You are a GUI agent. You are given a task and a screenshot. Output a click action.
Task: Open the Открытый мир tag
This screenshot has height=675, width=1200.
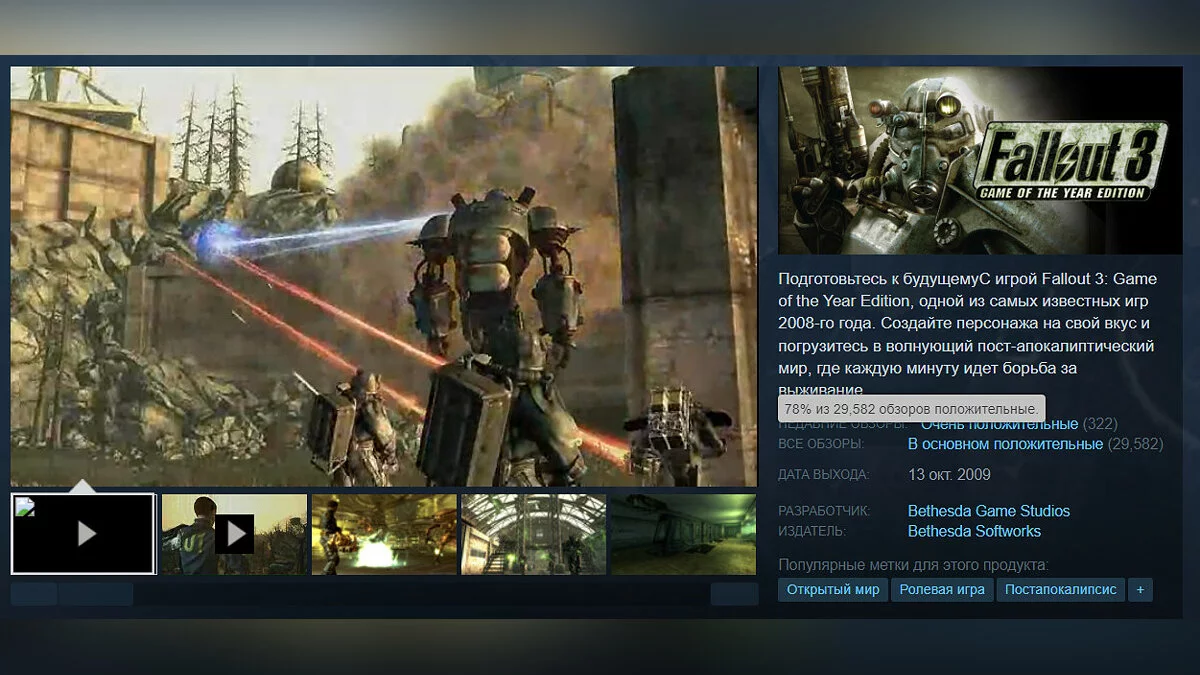point(833,589)
